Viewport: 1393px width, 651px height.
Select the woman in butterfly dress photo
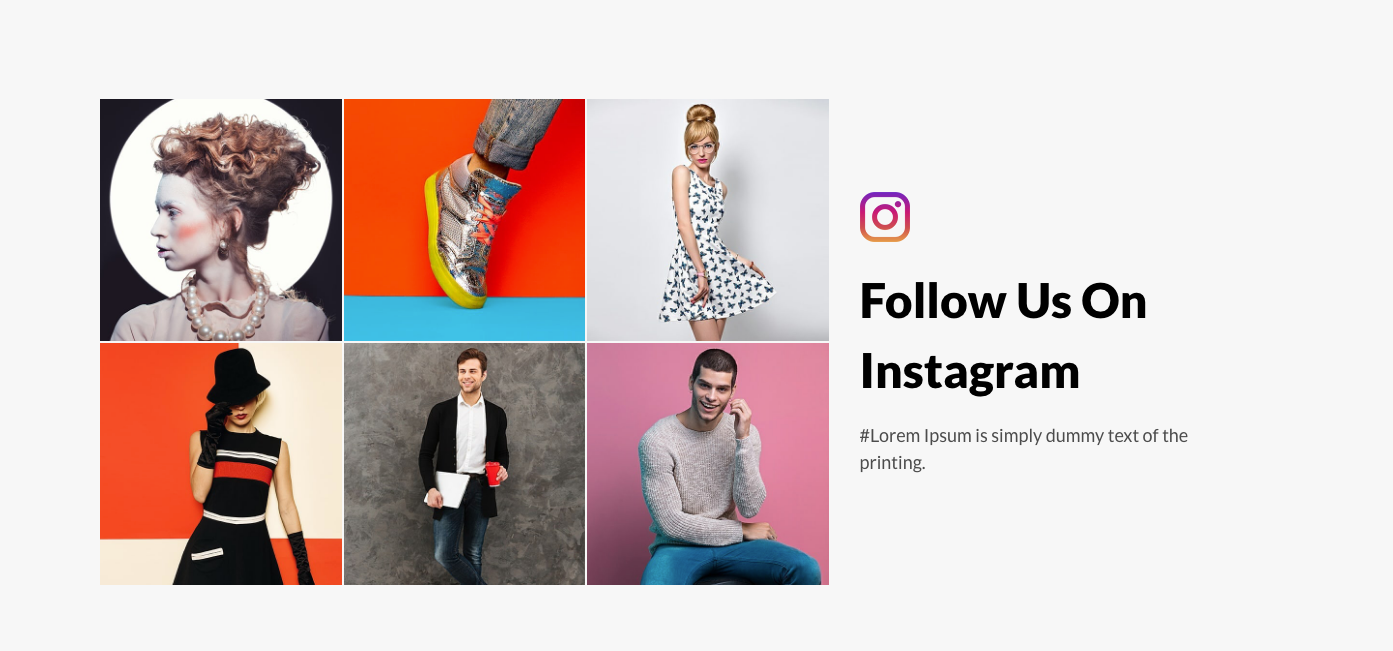tap(708, 220)
